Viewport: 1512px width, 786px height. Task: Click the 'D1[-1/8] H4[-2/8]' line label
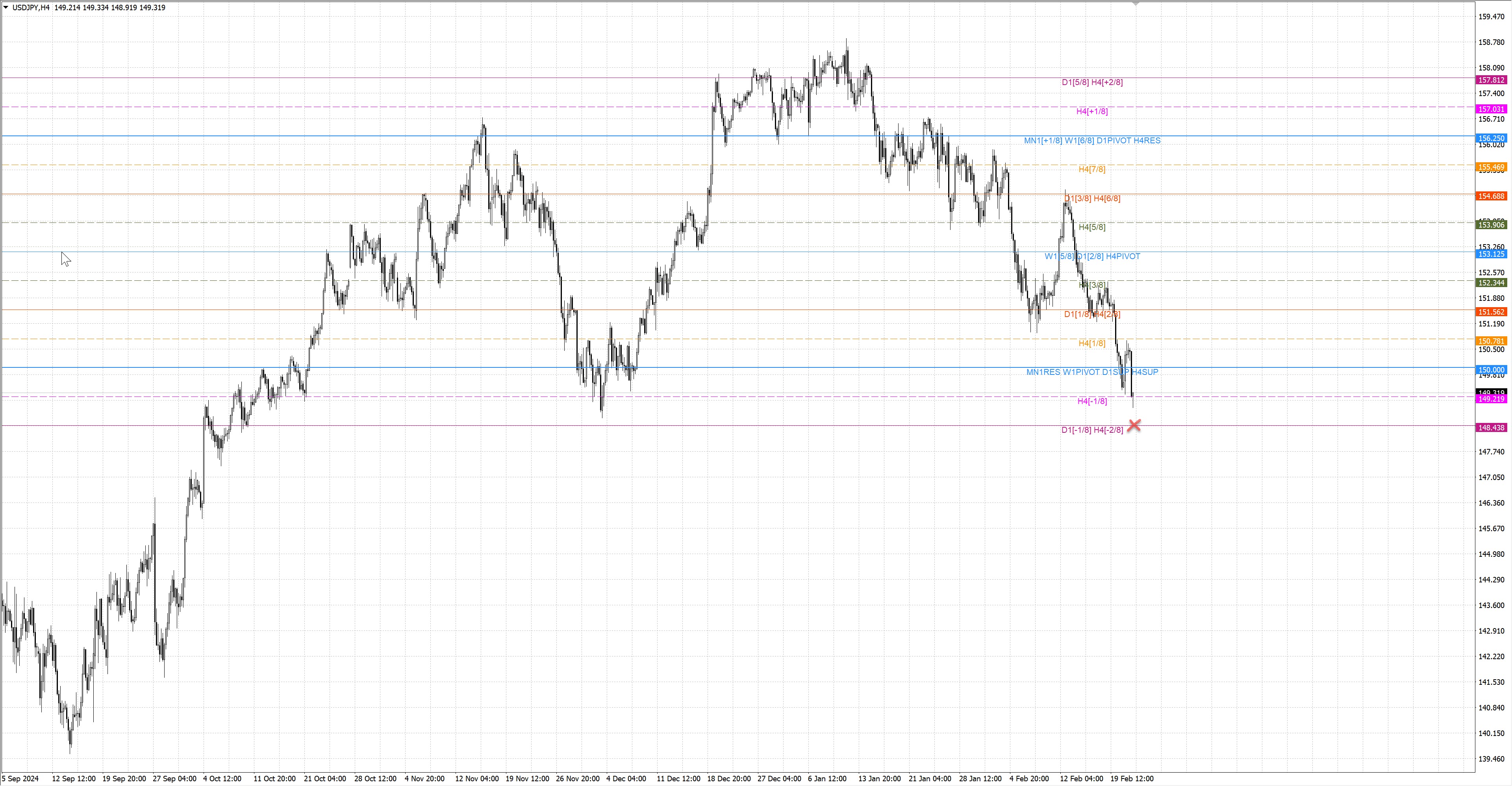1092,430
